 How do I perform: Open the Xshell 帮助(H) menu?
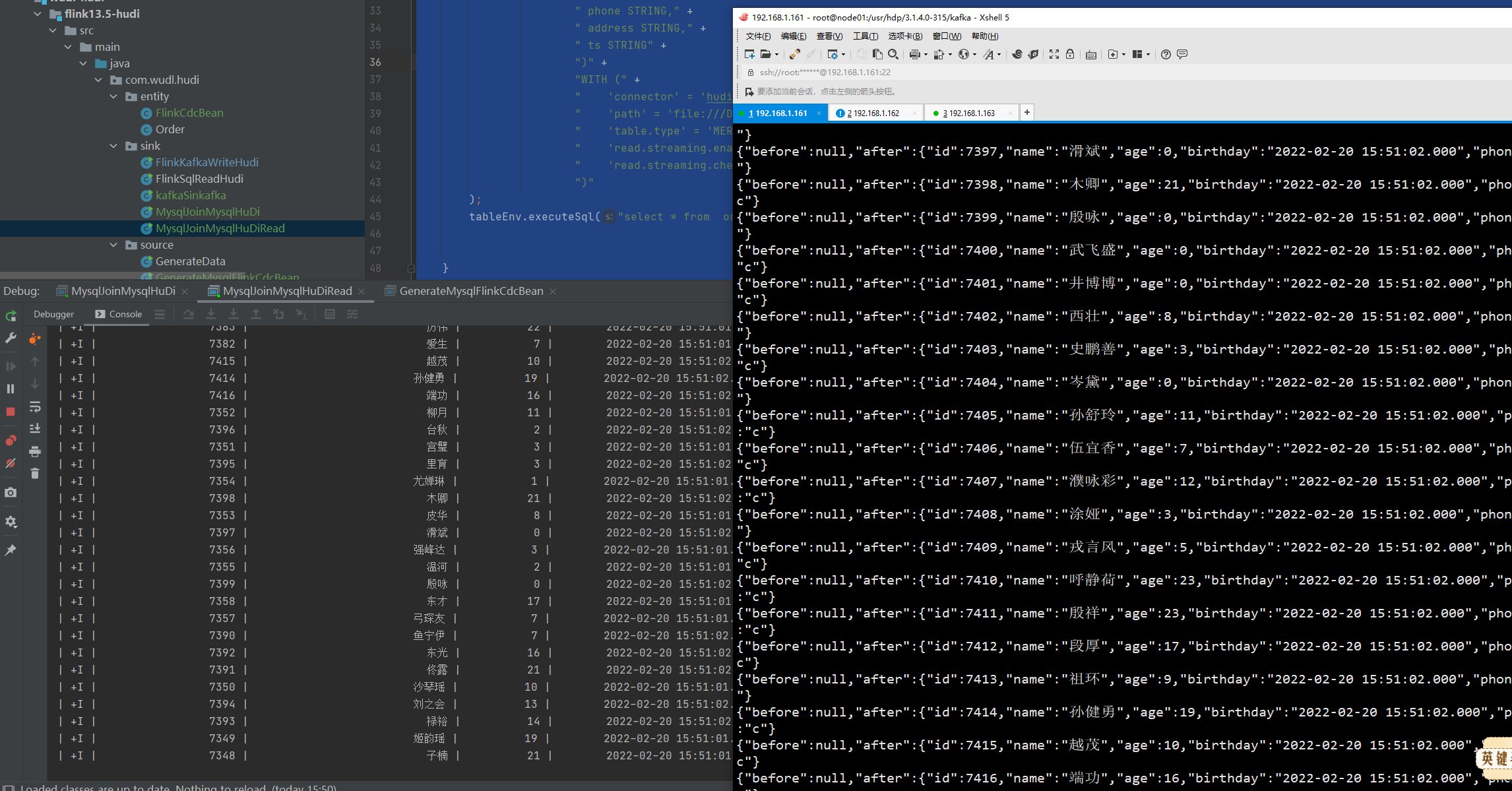tap(985, 36)
